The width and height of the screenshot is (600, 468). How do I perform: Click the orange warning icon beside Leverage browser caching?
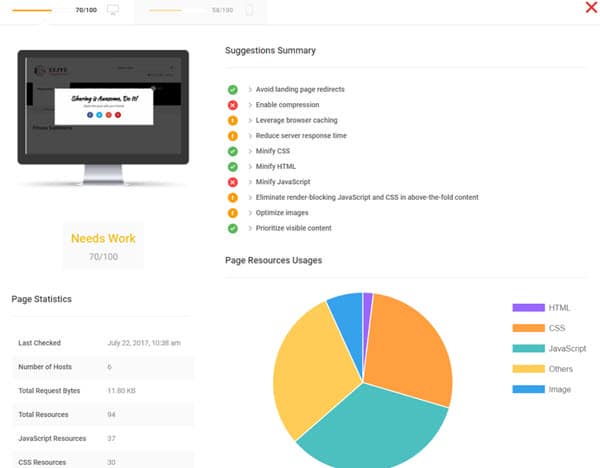pyautogui.click(x=232, y=121)
